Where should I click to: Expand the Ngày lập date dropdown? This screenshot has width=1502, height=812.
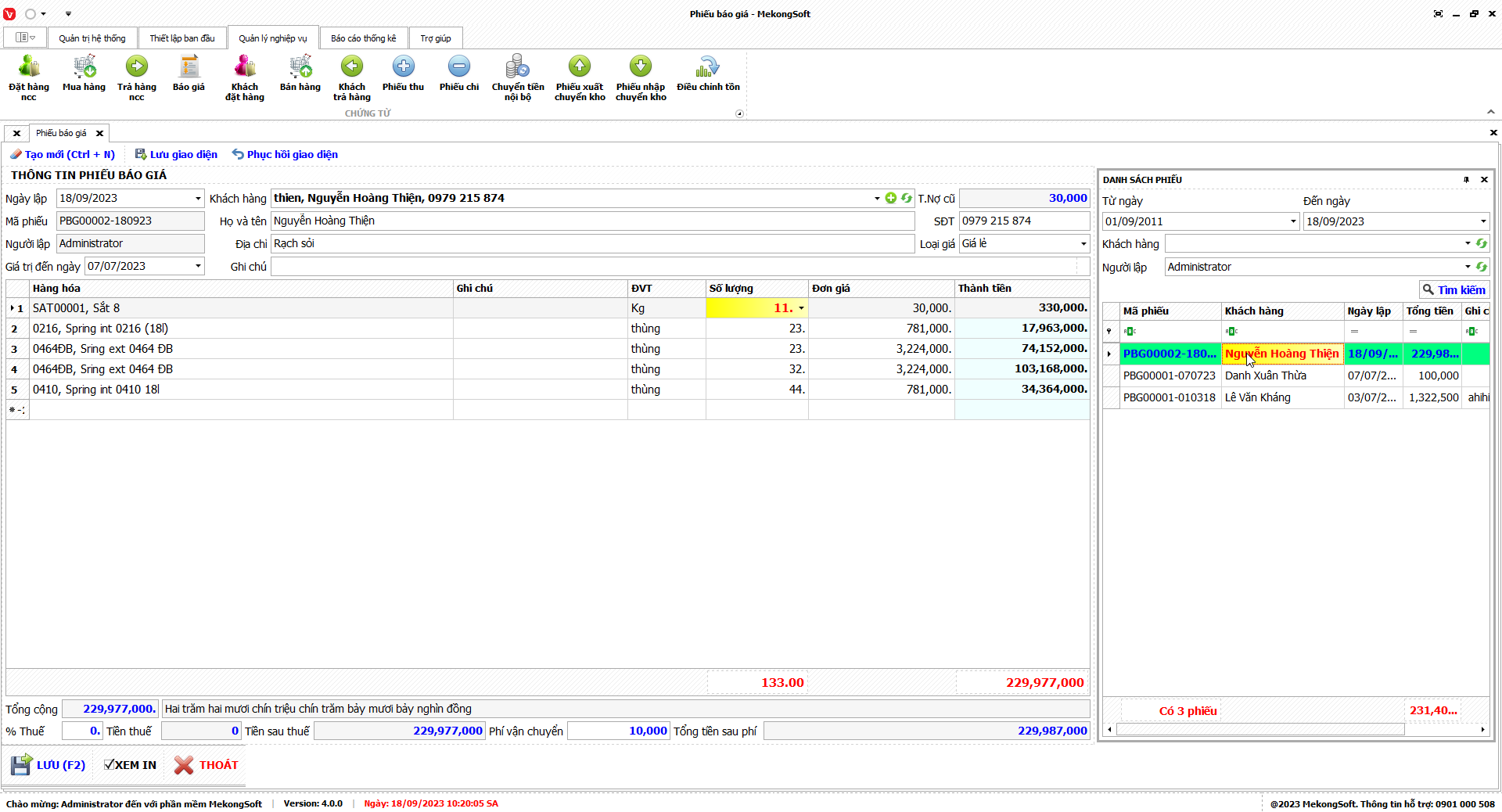click(x=198, y=199)
